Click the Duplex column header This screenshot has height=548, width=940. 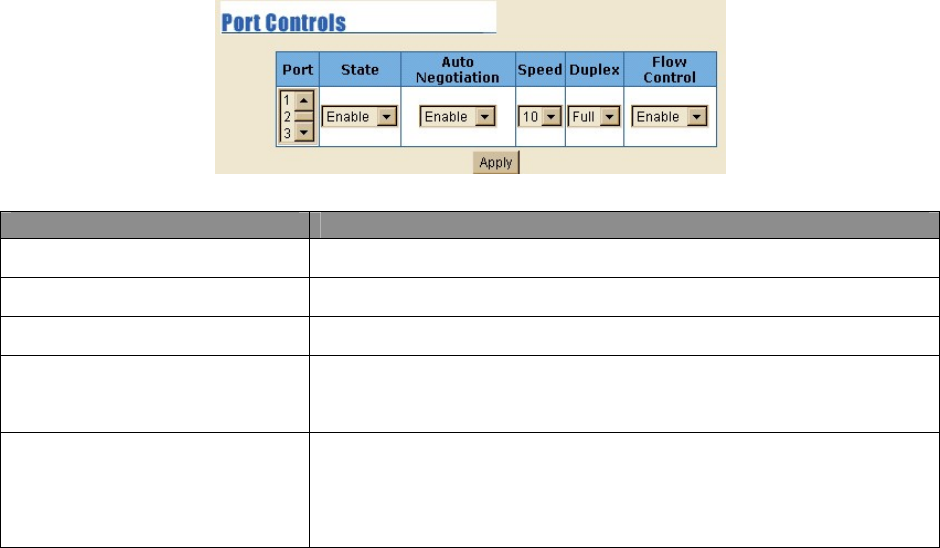tap(594, 70)
